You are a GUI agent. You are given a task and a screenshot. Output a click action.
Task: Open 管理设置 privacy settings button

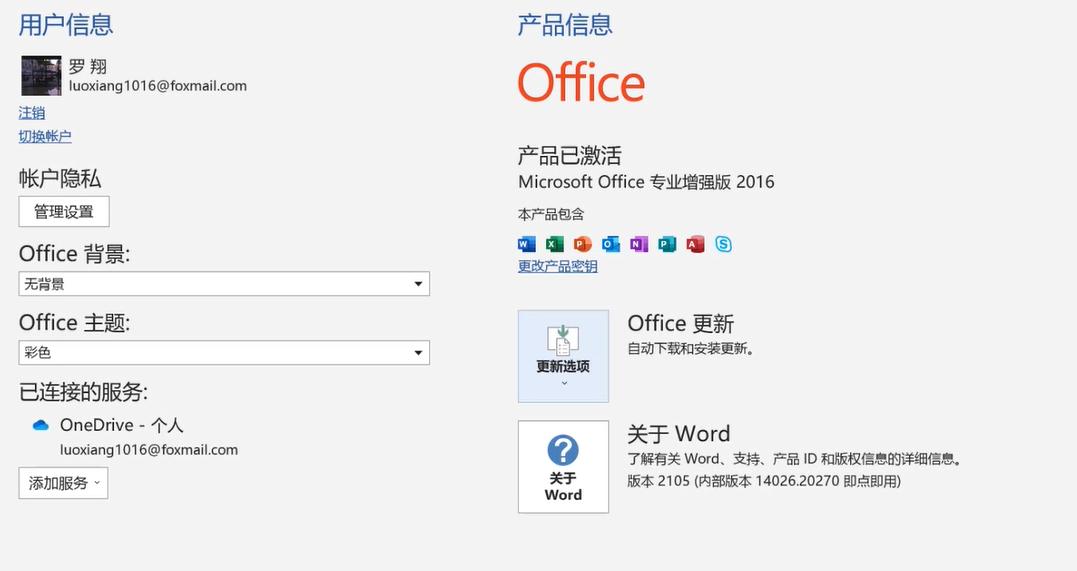pyautogui.click(x=64, y=212)
